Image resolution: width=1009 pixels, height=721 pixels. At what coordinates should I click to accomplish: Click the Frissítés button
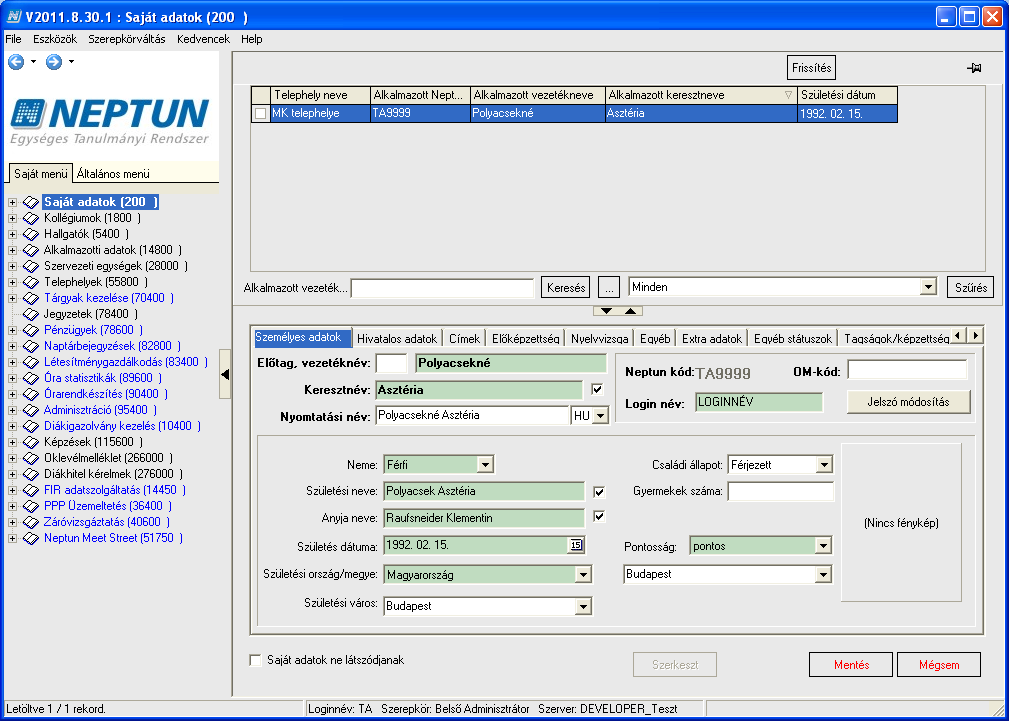tap(811, 68)
